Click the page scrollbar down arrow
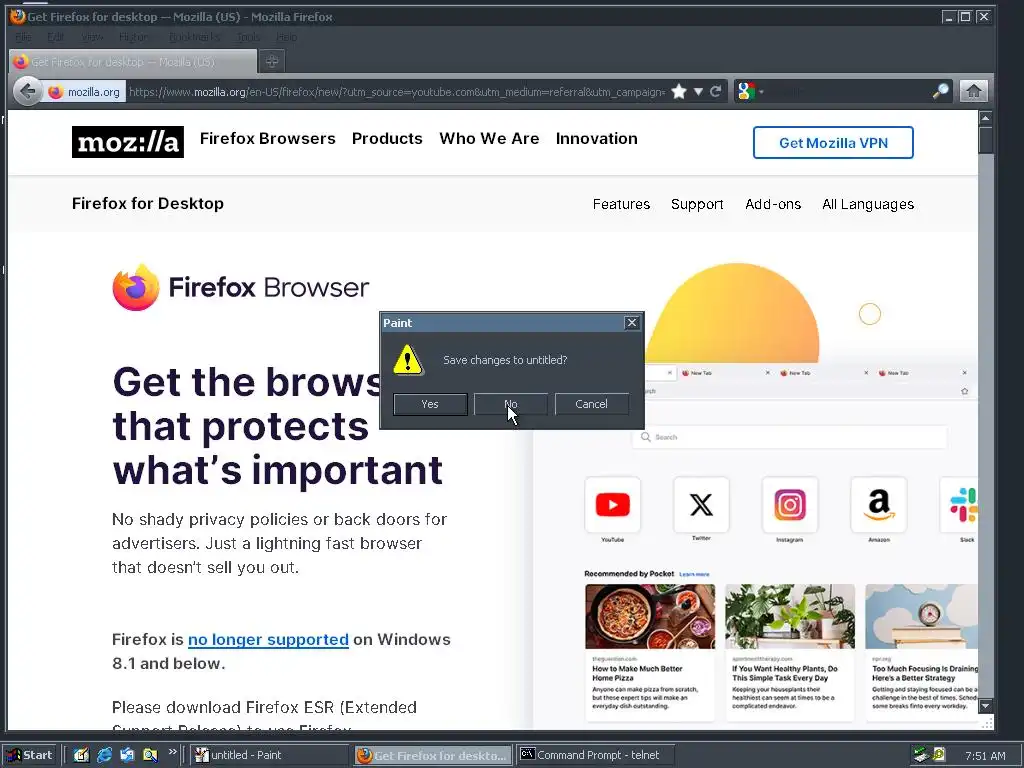This screenshot has width=1024, height=768. pos(985,706)
